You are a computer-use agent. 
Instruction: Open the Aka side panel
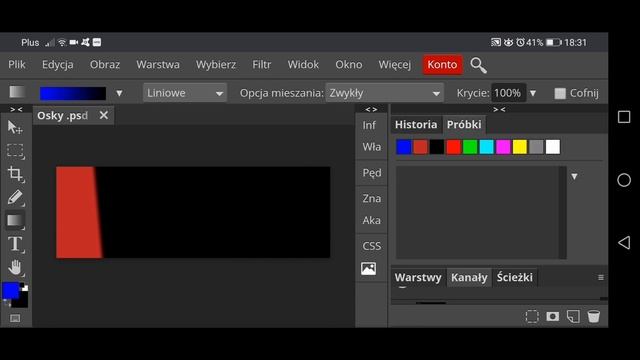[371, 220]
